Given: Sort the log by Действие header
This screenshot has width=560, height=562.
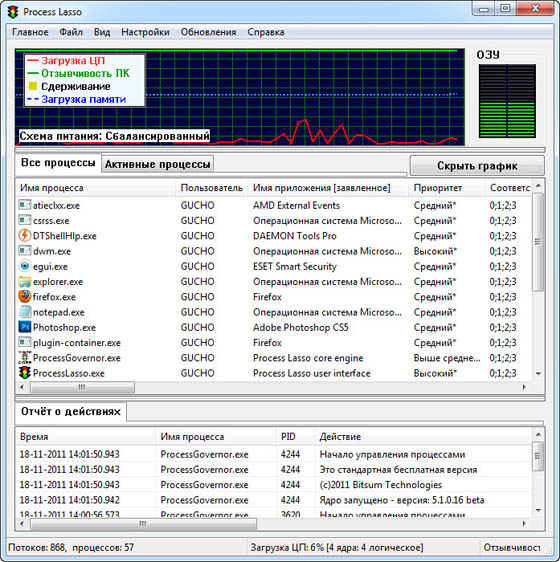Looking at the screenshot, I should tap(423, 437).
